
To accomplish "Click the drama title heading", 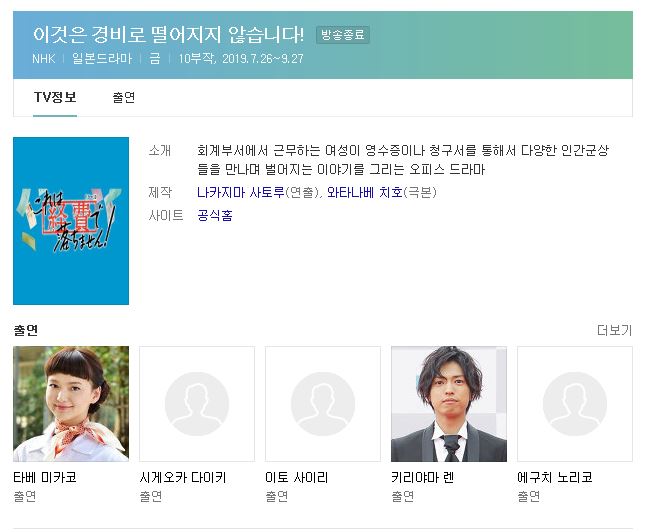I will pyautogui.click(x=169, y=34).
